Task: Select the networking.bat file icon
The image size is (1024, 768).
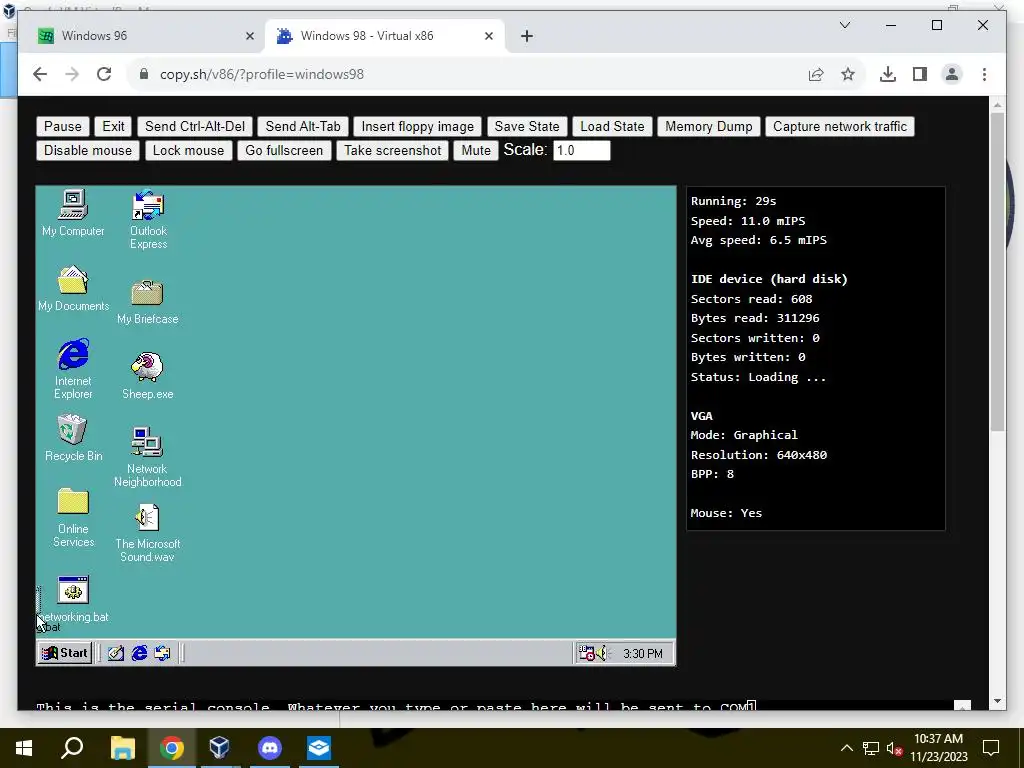Action: (x=73, y=600)
